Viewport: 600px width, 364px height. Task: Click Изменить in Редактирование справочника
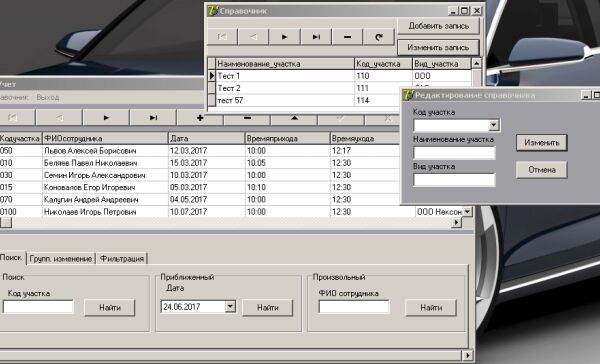click(542, 143)
